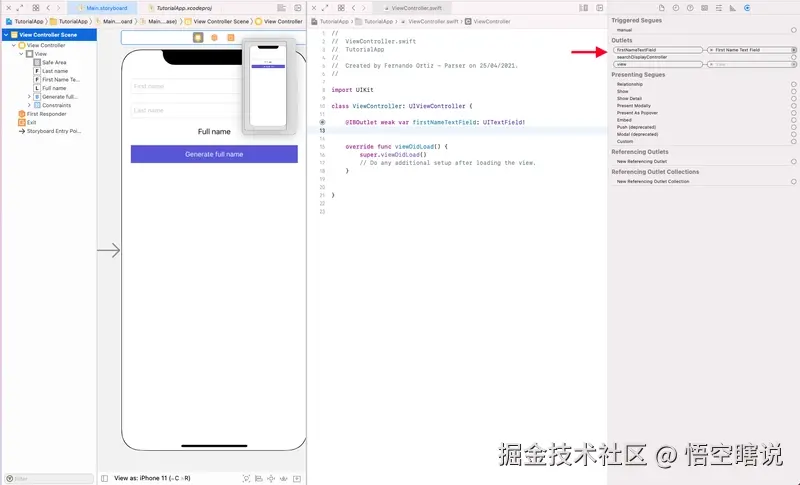The height and width of the screenshot is (485, 800).
Task: Open the View as: iPhone 11 device selector
Action: tap(152, 478)
